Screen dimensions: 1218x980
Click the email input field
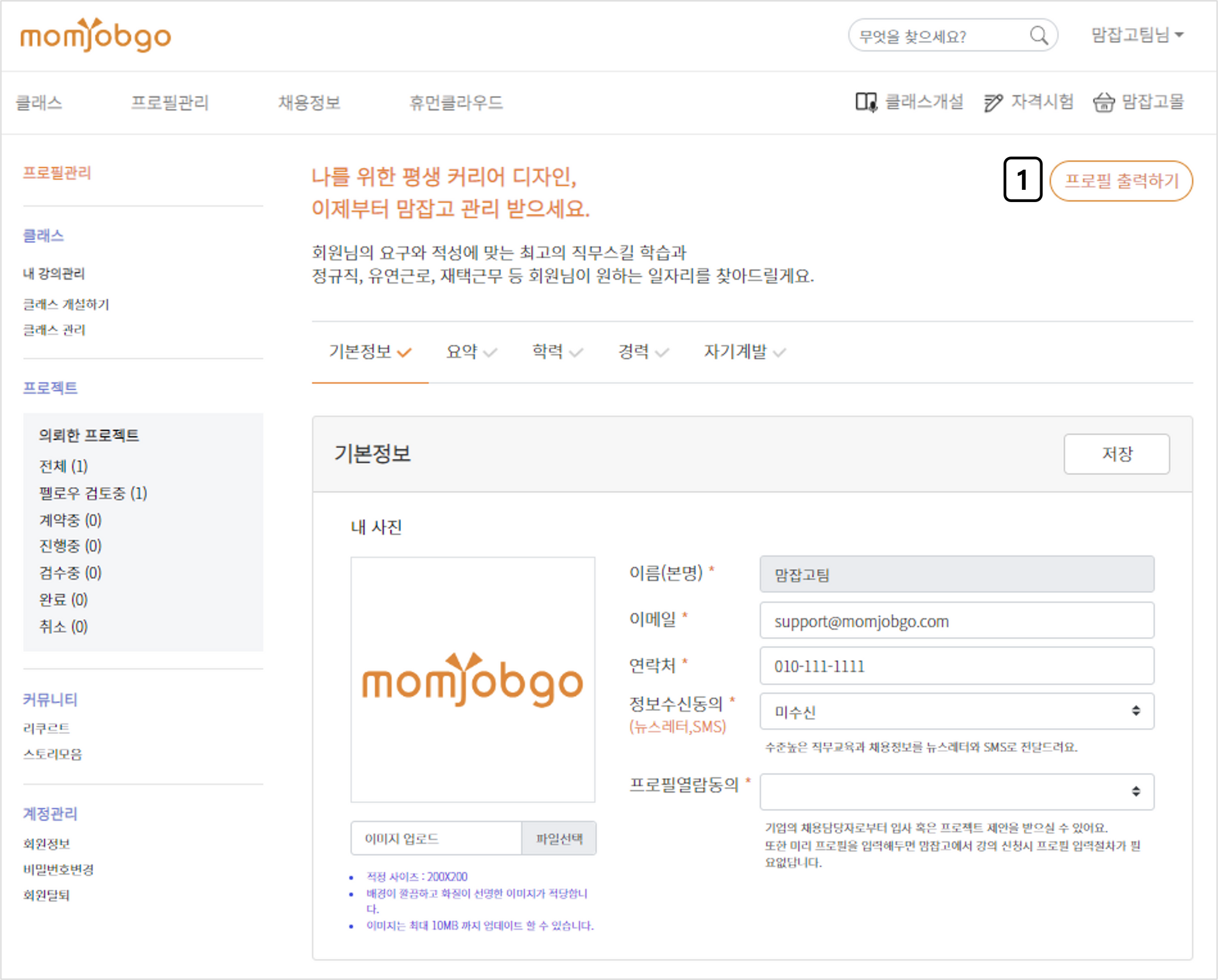click(x=956, y=621)
